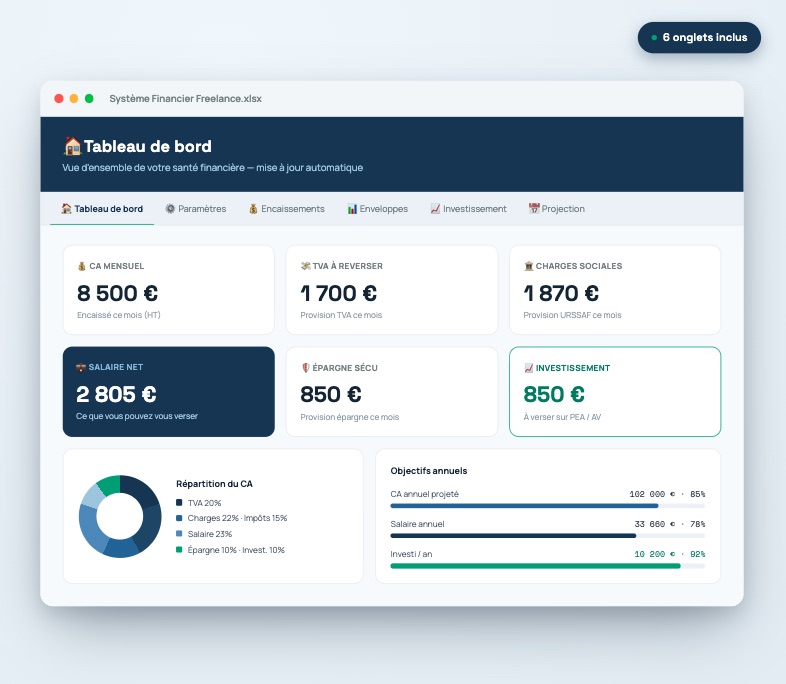Image resolution: width=786 pixels, height=684 pixels.
Task: Click the Objectifs annuels heading
Action: [429, 471]
